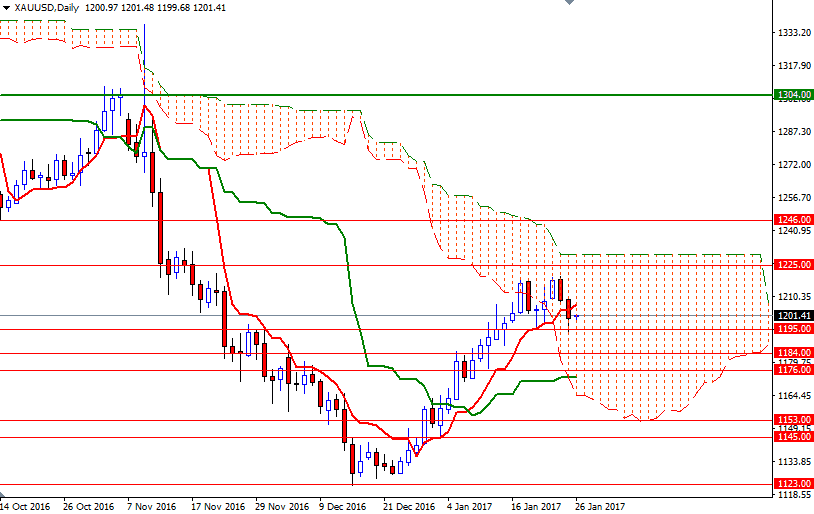Select the 1176.00 red level price label
Viewport: 814px width, 514px height.
click(793, 370)
